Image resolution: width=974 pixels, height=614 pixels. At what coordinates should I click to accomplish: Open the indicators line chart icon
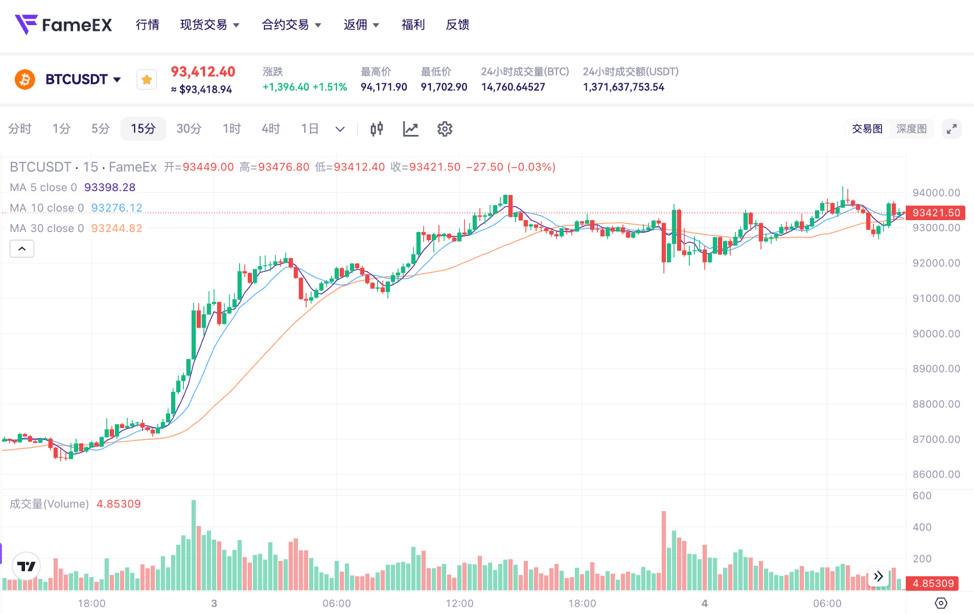pyautogui.click(x=410, y=129)
